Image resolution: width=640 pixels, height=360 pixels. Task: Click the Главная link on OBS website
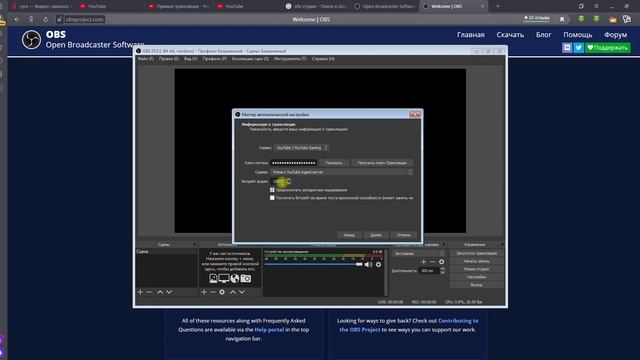coord(471,35)
